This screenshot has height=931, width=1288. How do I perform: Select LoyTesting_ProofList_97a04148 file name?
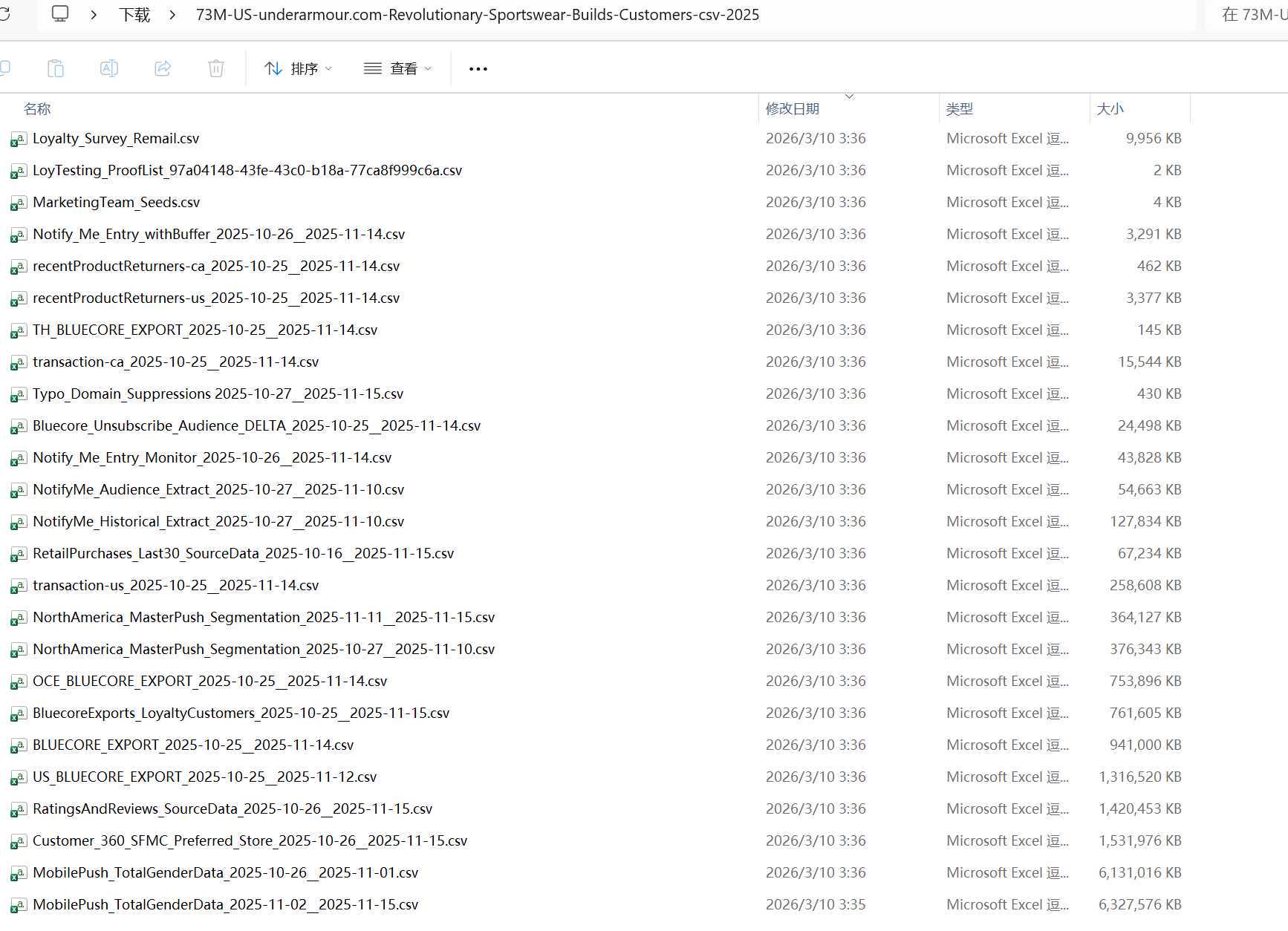[x=247, y=170]
